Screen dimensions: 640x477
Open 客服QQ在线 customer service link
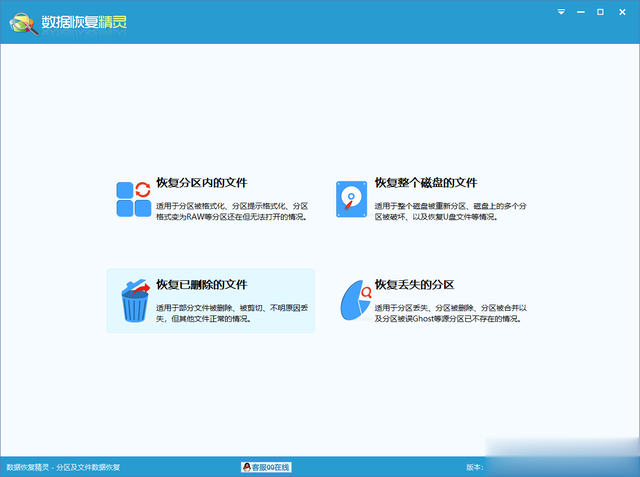266,467
